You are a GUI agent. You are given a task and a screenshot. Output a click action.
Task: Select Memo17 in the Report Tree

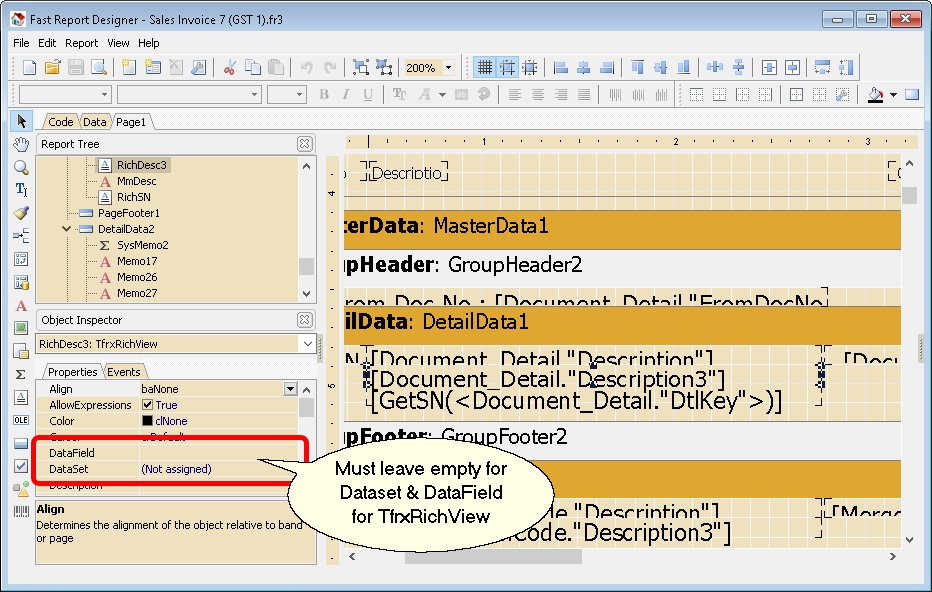[x=136, y=261]
